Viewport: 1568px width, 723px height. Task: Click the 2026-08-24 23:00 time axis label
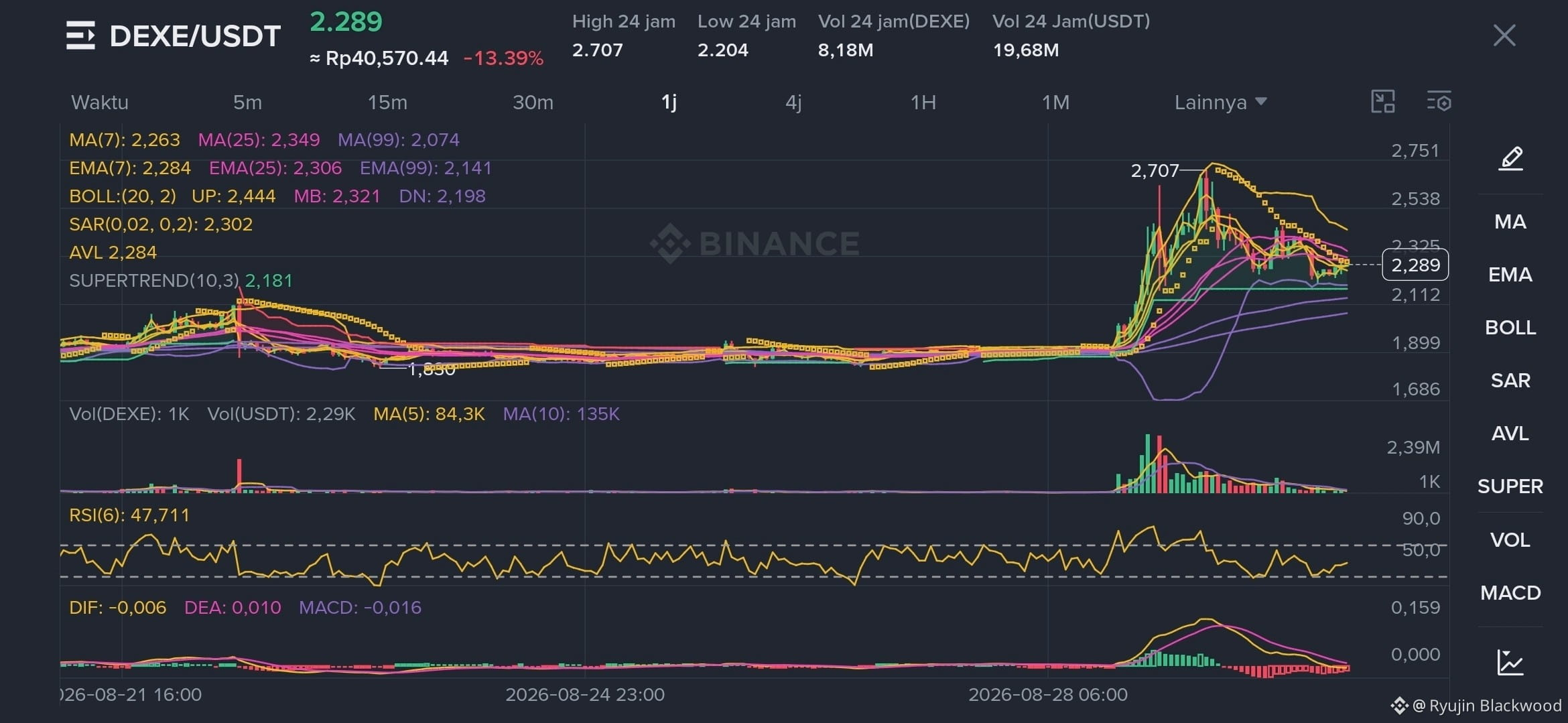585,694
